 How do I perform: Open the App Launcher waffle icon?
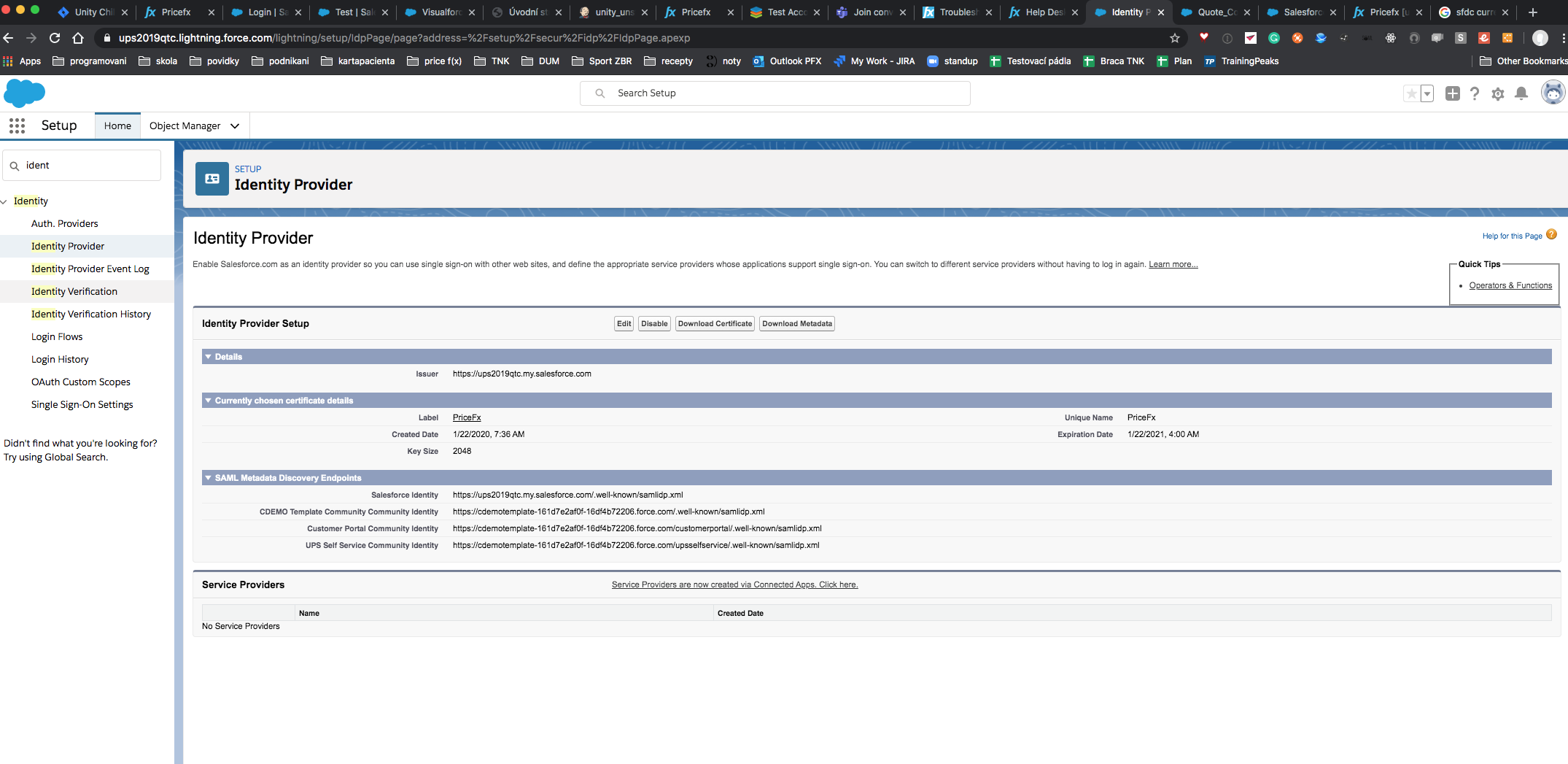tap(16, 126)
